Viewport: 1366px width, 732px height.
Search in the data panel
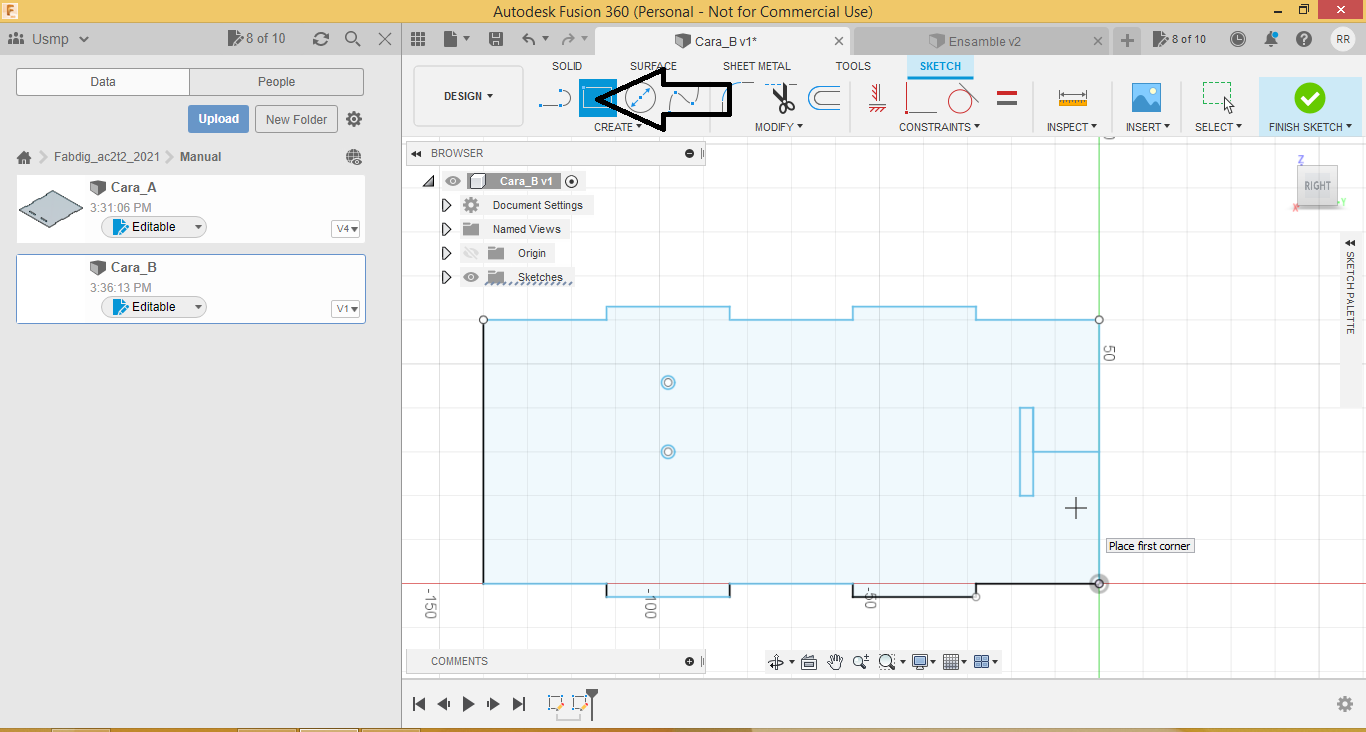click(x=352, y=39)
